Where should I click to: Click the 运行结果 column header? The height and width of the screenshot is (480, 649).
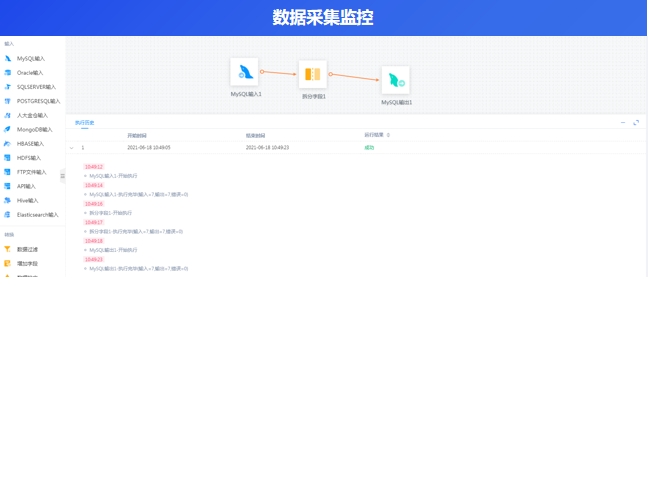pyautogui.click(x=374, y=135)
